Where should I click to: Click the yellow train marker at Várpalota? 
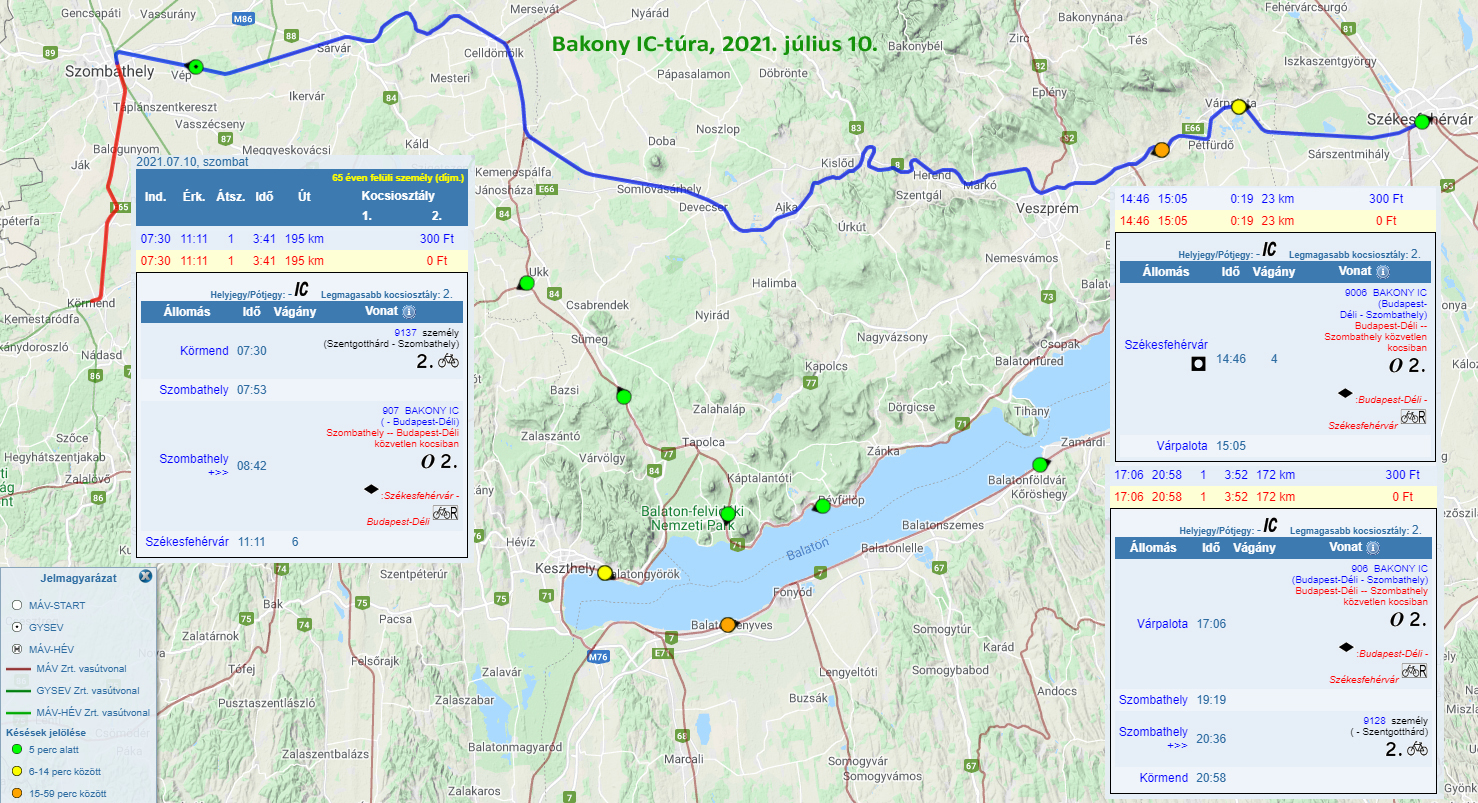(1239, 106)
